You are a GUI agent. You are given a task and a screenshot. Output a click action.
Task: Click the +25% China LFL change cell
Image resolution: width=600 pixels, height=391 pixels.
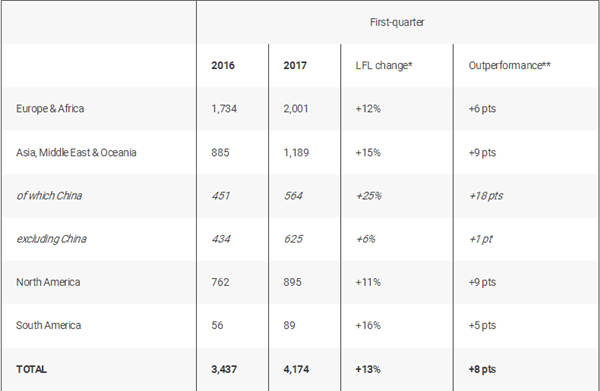(x=368, y=196)
